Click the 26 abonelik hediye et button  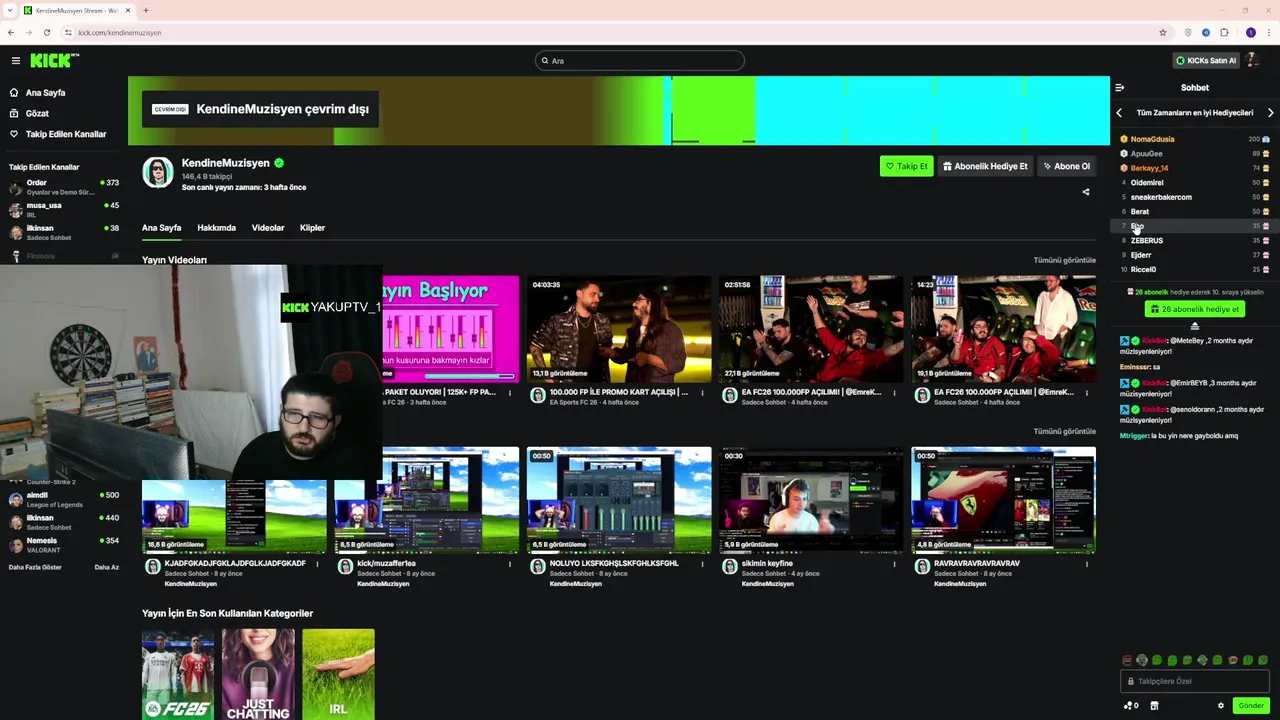point(1195,309)
